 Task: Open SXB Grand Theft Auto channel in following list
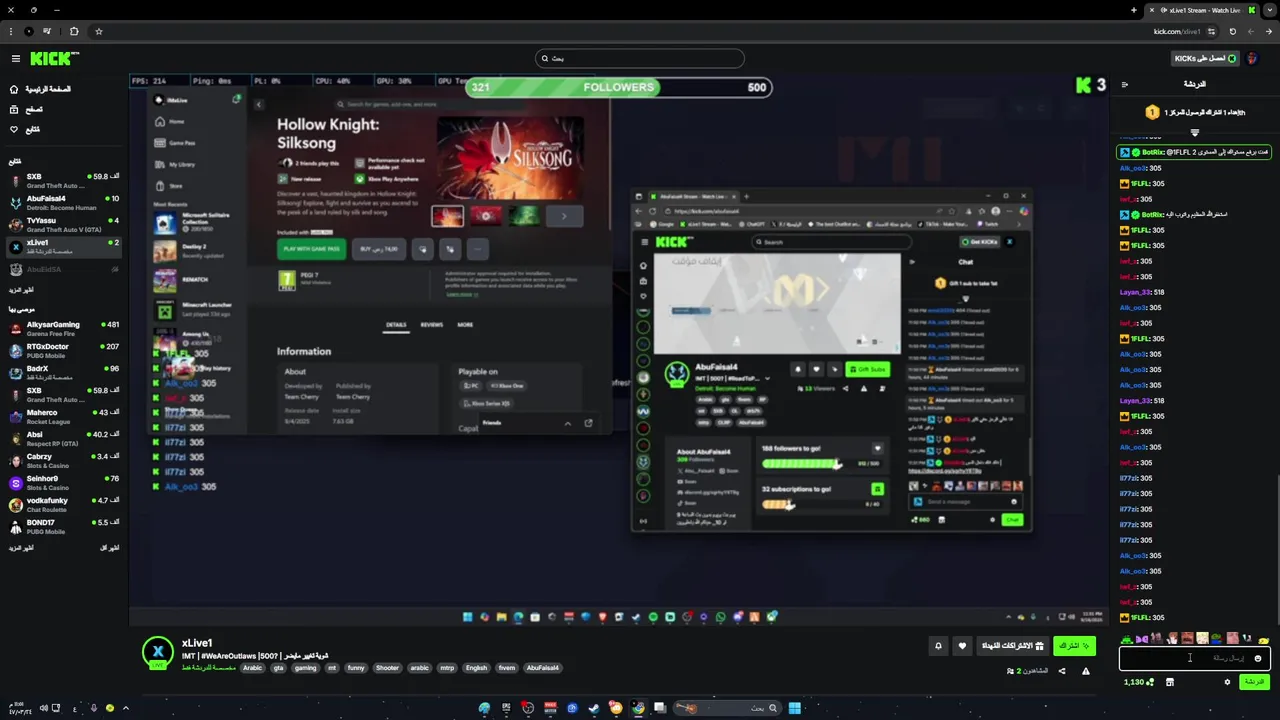pos(64,181)
